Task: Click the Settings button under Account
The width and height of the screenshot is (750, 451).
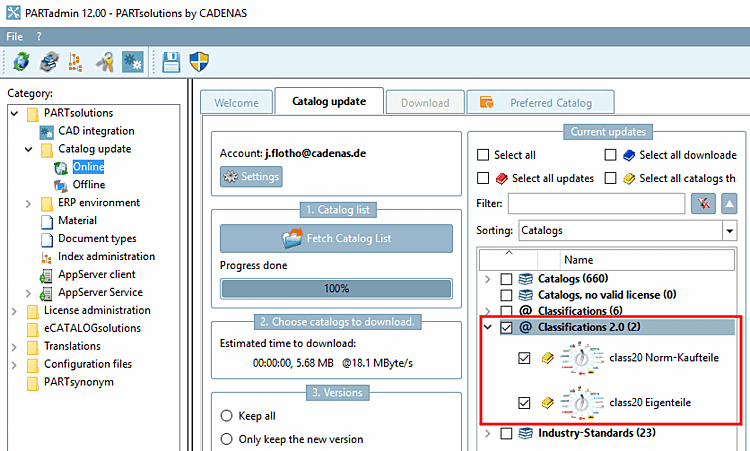Action: click(251, 176)
